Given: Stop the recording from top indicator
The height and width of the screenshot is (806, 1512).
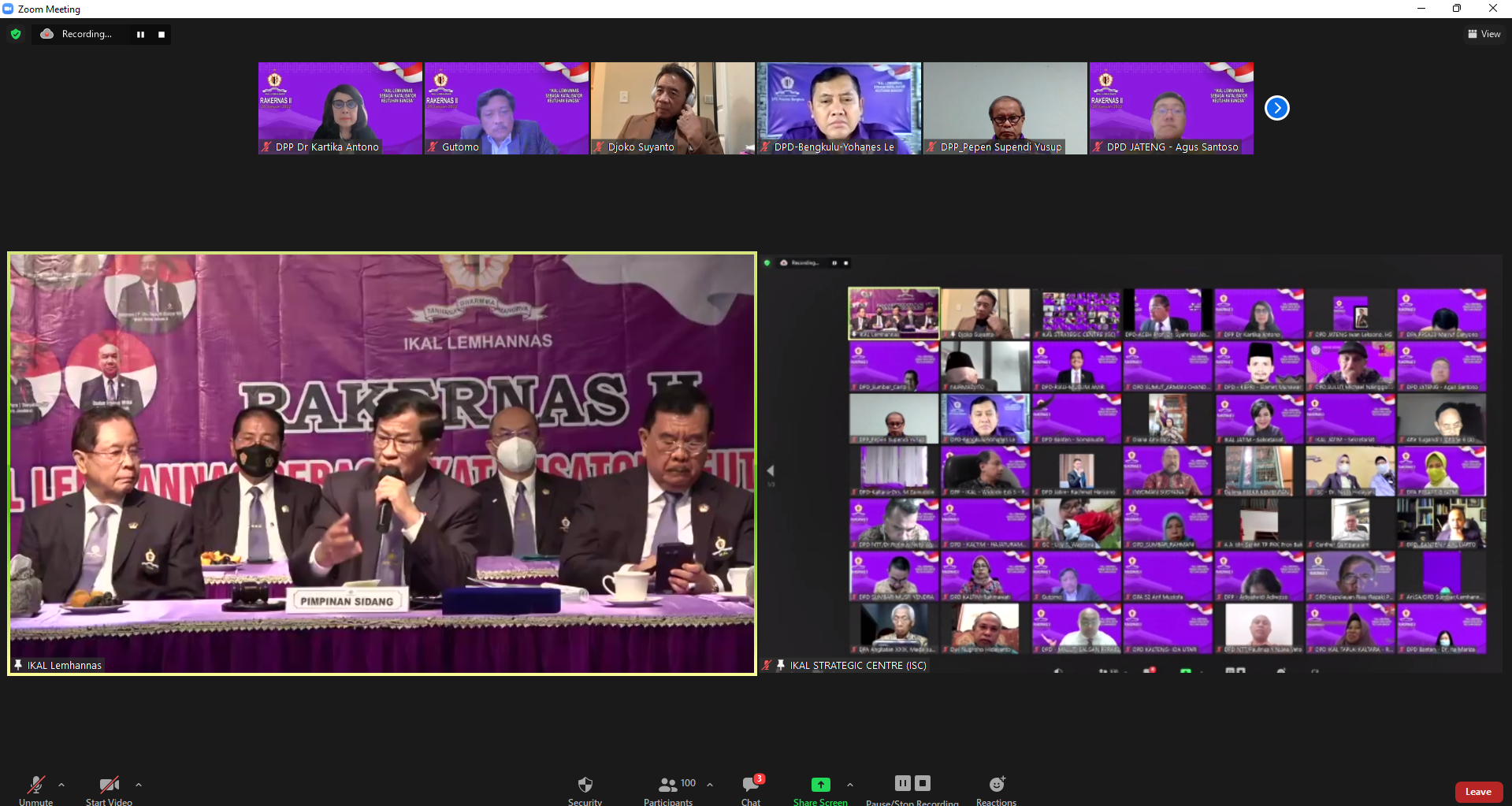Looking at the screenshot, I should (162, 35).
